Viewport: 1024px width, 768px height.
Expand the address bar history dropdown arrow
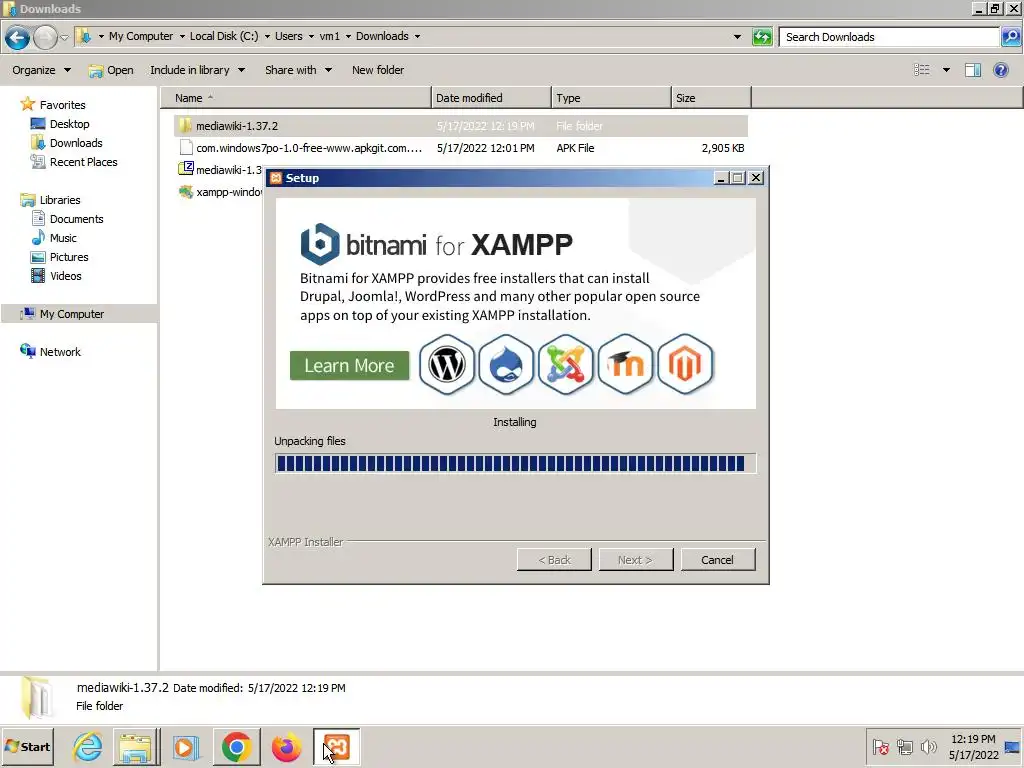coord(737,37)
